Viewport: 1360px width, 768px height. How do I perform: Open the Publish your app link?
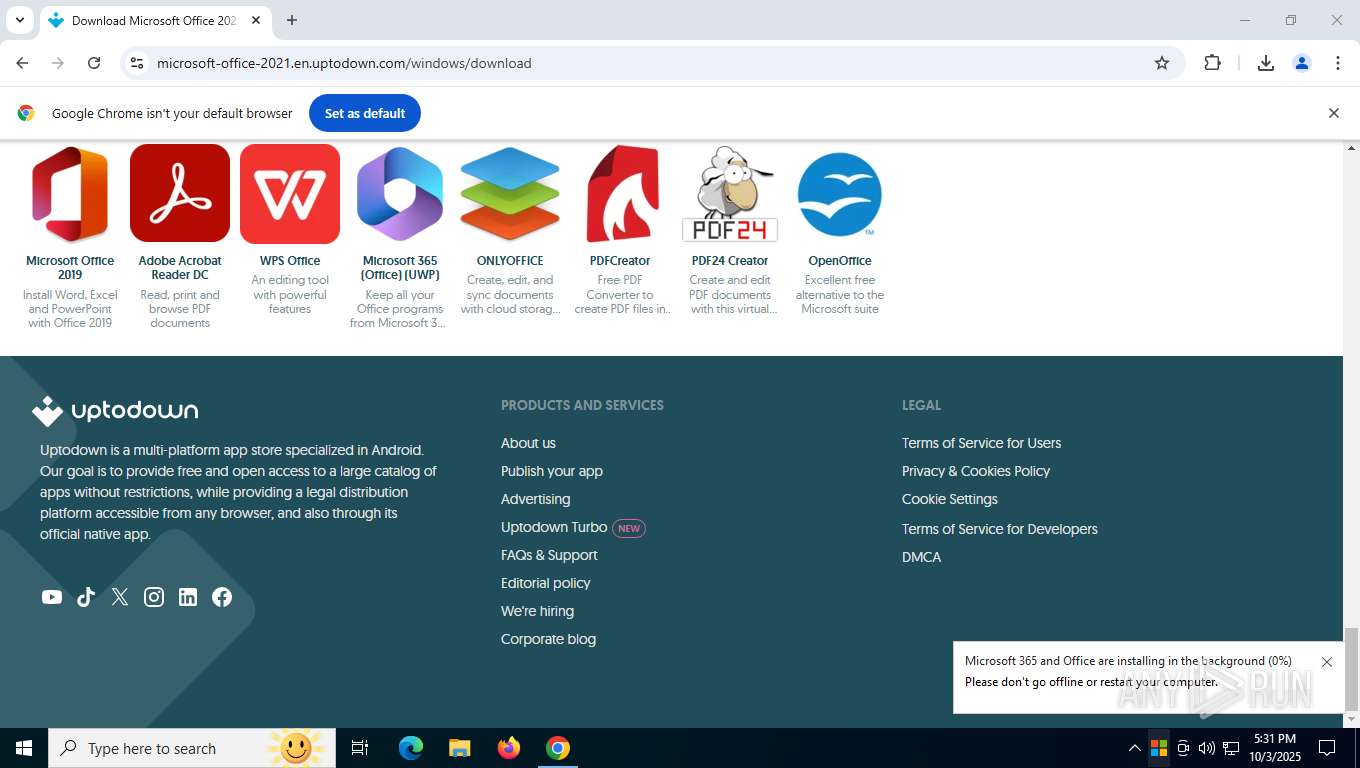coord(552,471)
